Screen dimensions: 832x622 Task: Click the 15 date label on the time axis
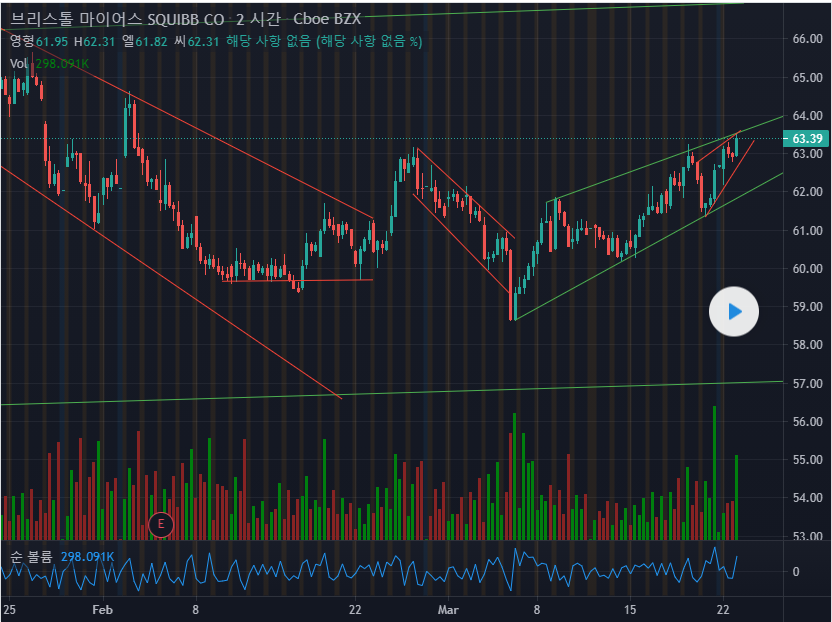pyautogui.click(x=629, y=610)
